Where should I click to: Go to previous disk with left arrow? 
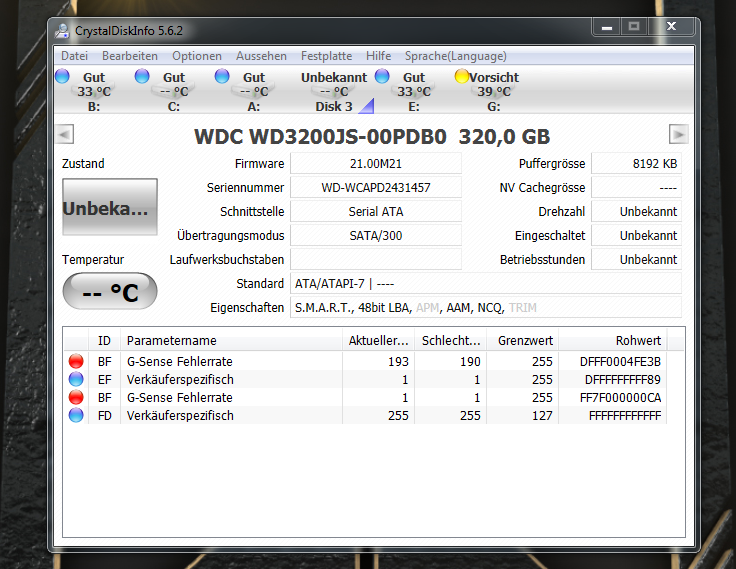65,134
